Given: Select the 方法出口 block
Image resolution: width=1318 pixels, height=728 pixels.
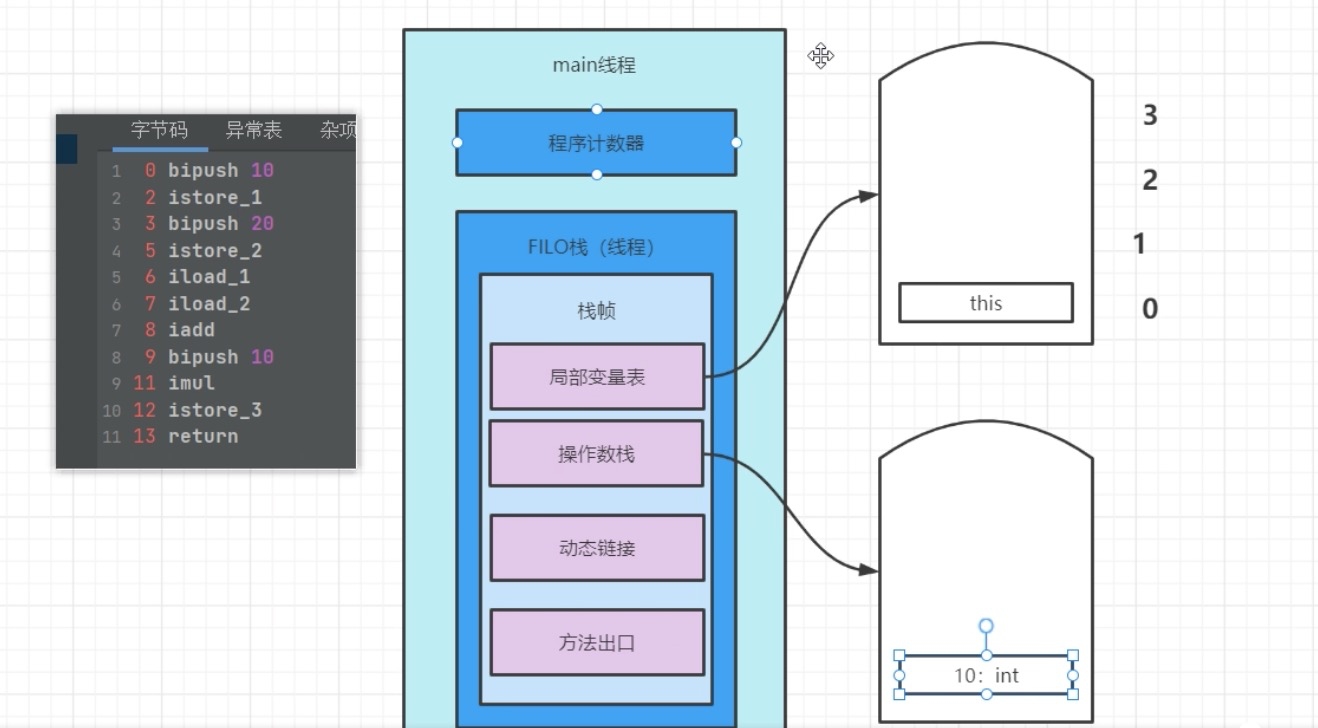Looking at the screenshot, I should [597, 642].
